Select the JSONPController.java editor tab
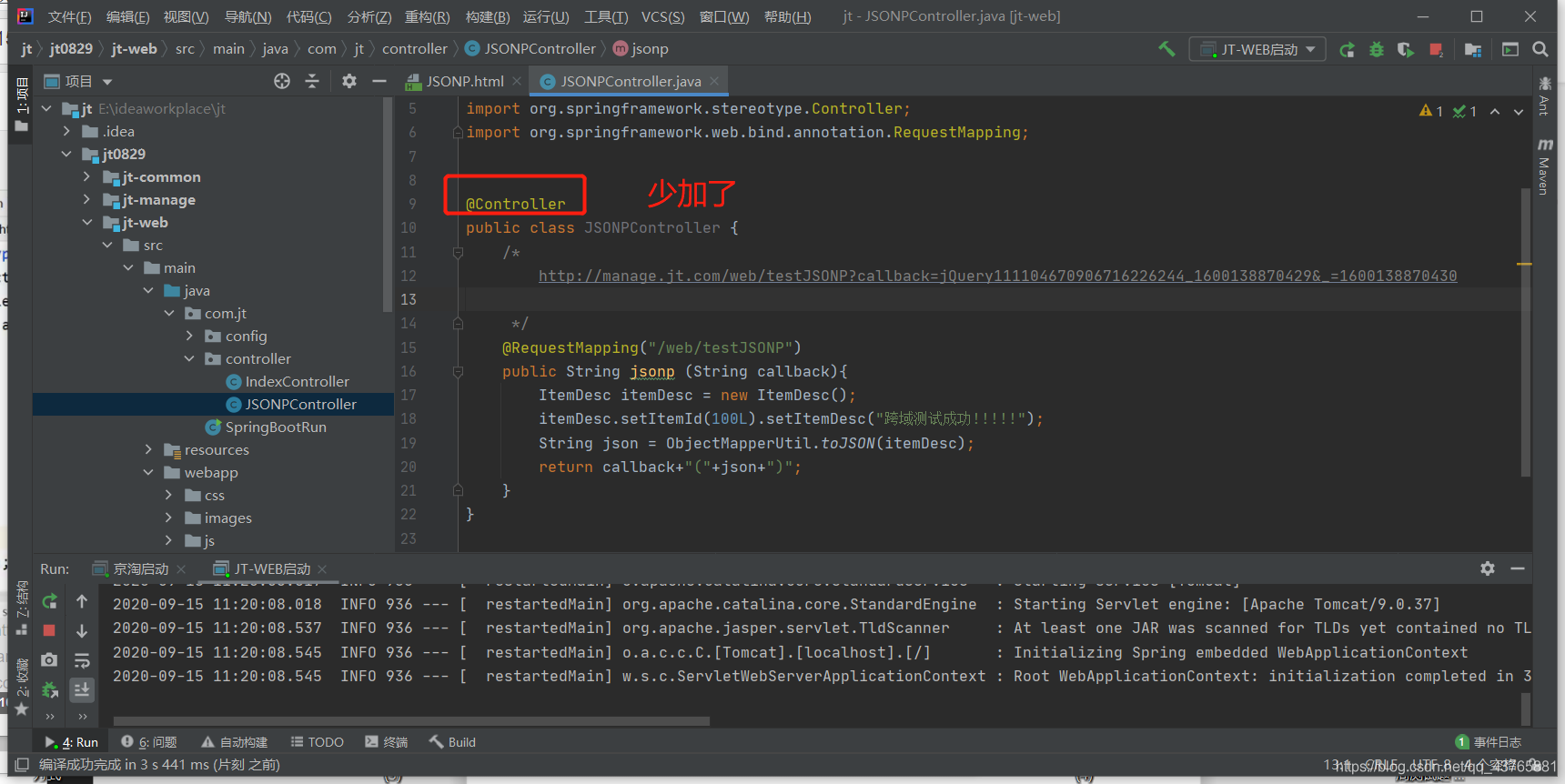 click(630, 81)
